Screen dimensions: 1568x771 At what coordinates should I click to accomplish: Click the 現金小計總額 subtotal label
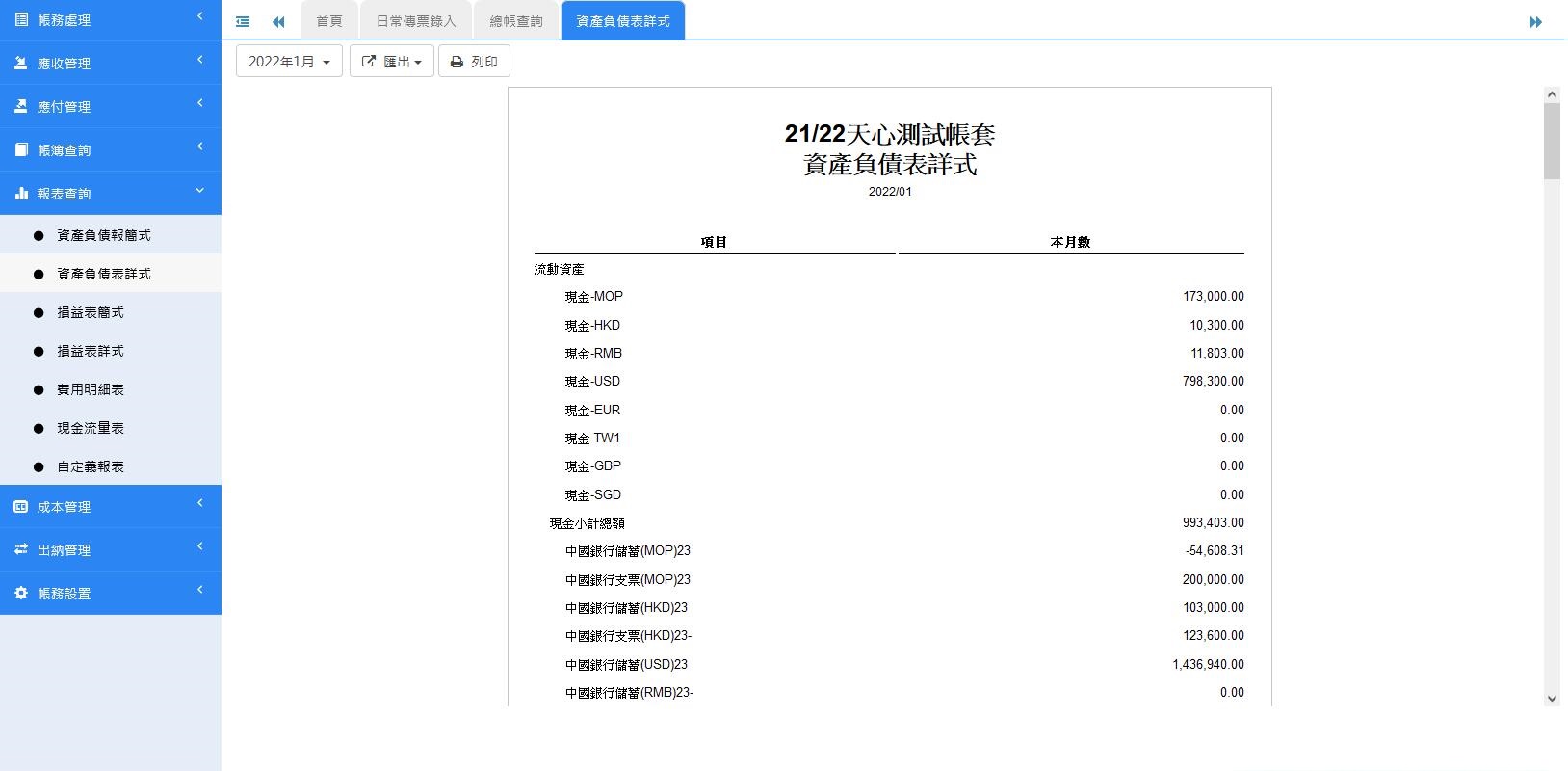pyautogui.click(x=587, y=523)
